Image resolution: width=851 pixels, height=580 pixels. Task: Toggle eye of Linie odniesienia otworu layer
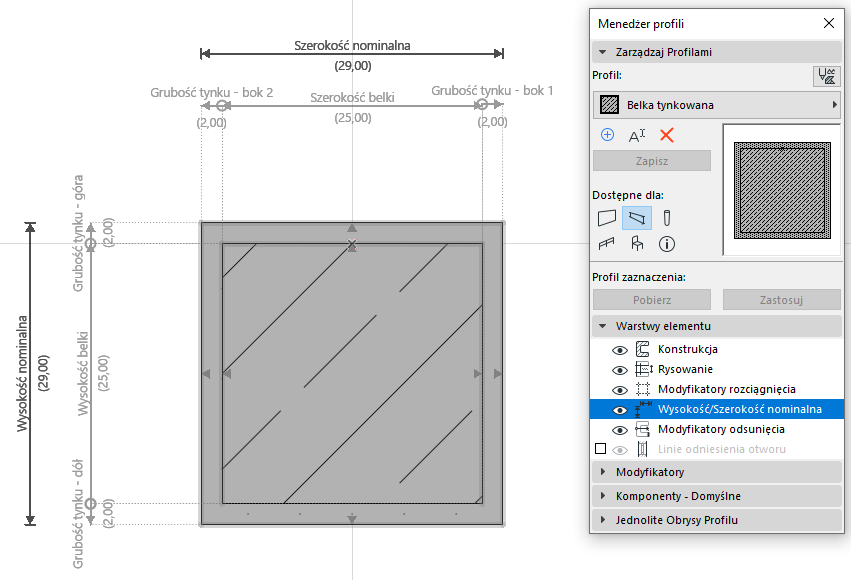[x=619, y=450]
